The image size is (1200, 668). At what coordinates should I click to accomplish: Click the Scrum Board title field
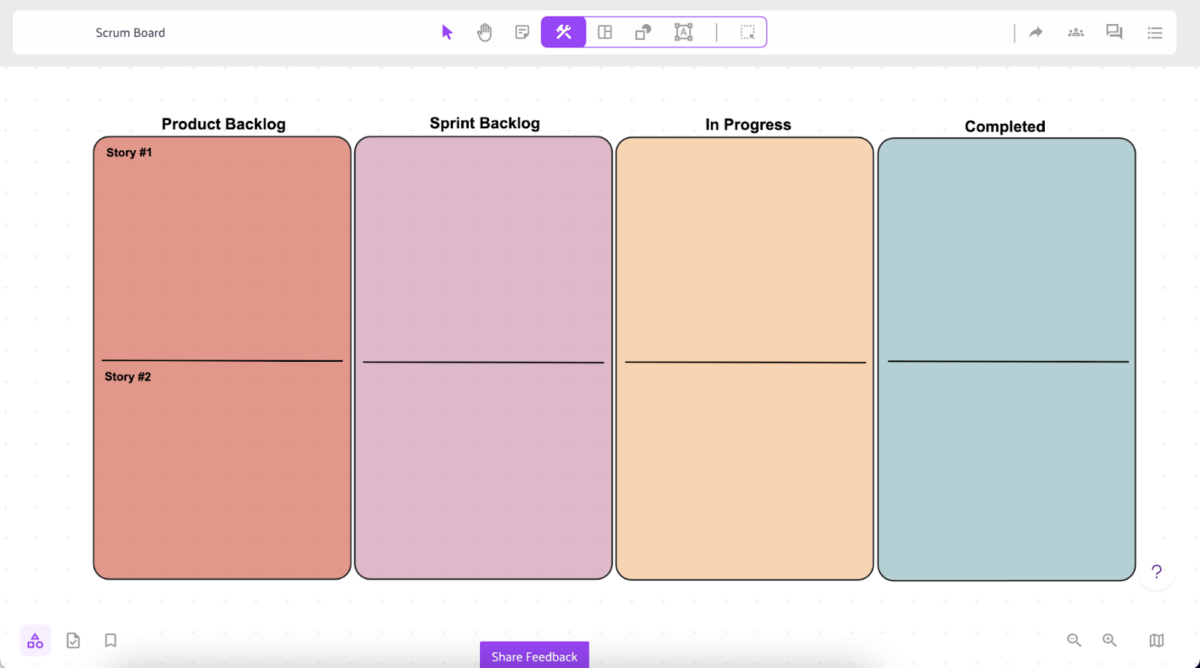tap(130, 31)
